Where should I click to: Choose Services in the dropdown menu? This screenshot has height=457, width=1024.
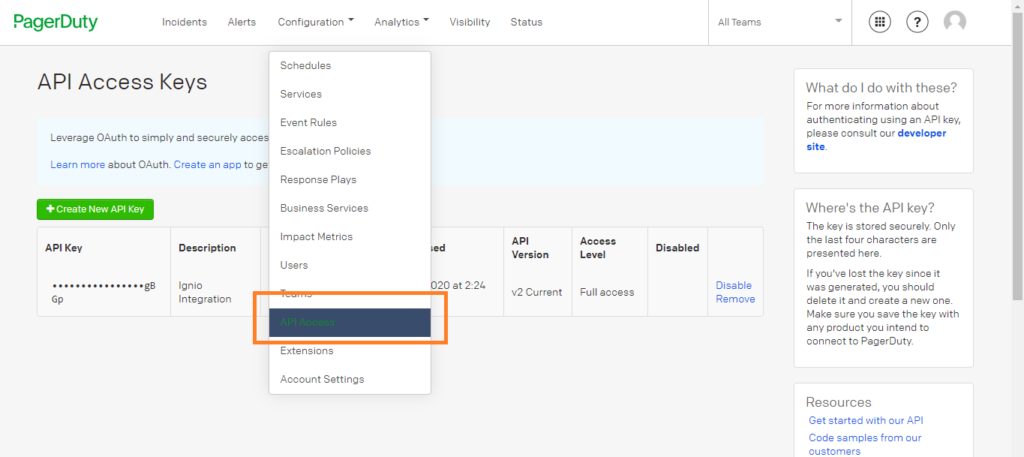click(301, 94)
